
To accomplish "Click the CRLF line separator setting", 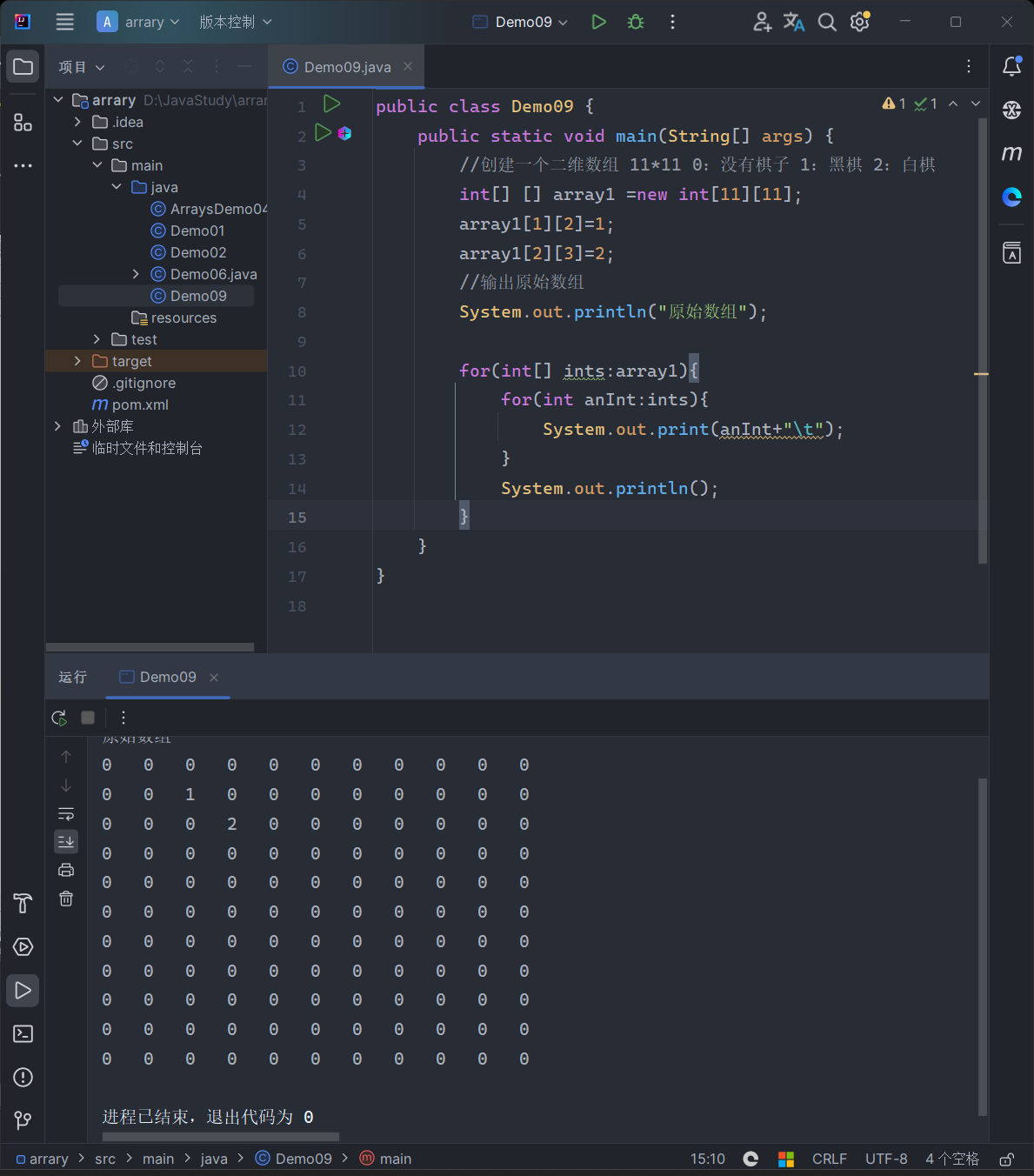I will click(x=829, y=1159).
